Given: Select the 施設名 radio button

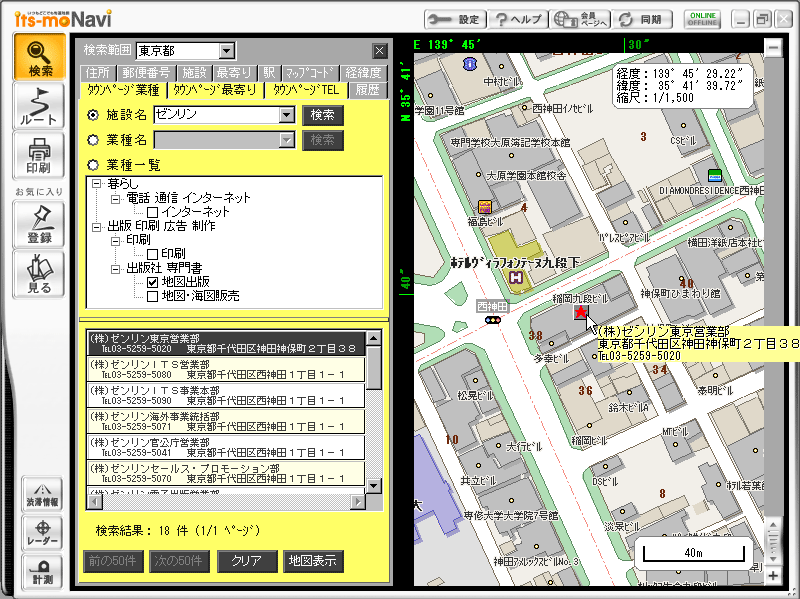Looking at the screenshot, I should tap(93, 115).
